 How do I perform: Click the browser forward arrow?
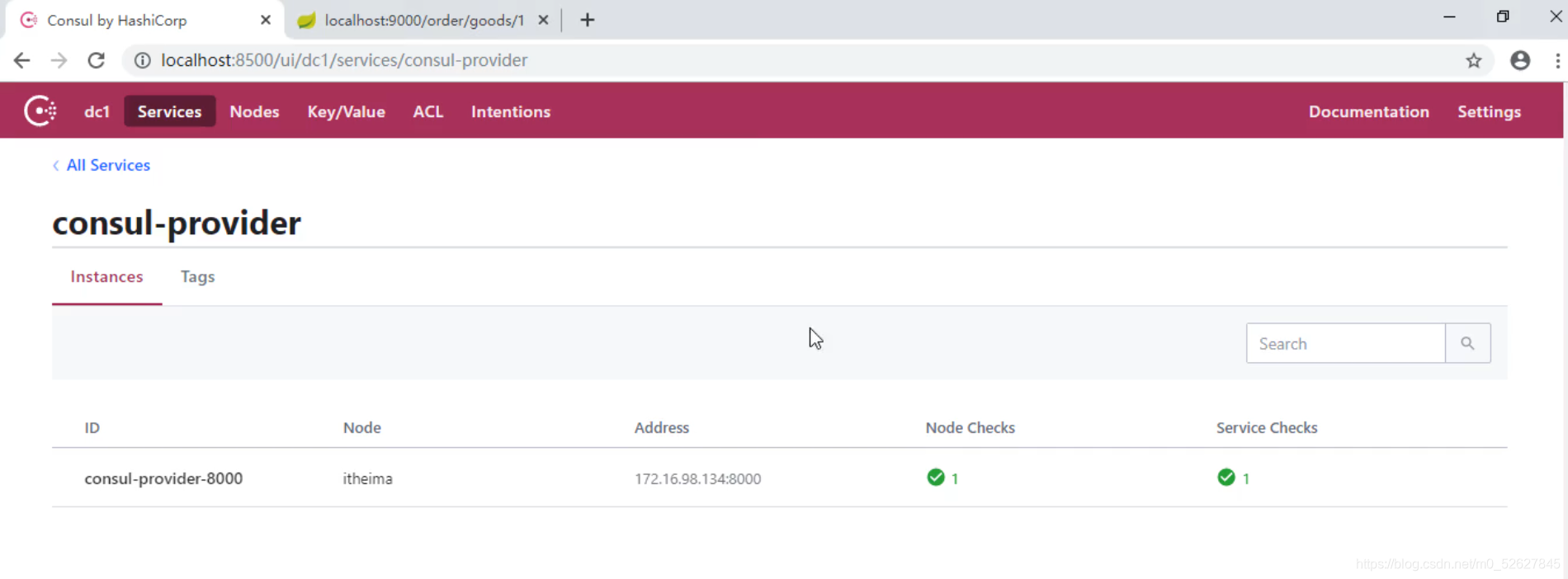[x=59, y=60]
